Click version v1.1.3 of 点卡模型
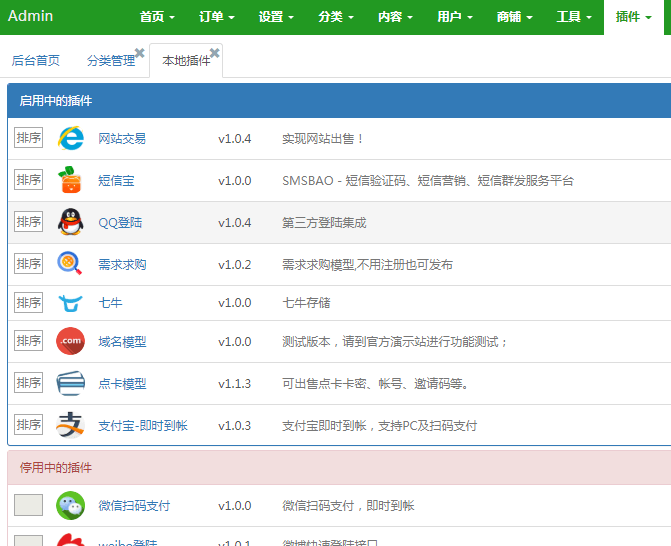The width and height of the screenshot is (671, 546). [x=235, y=383]
